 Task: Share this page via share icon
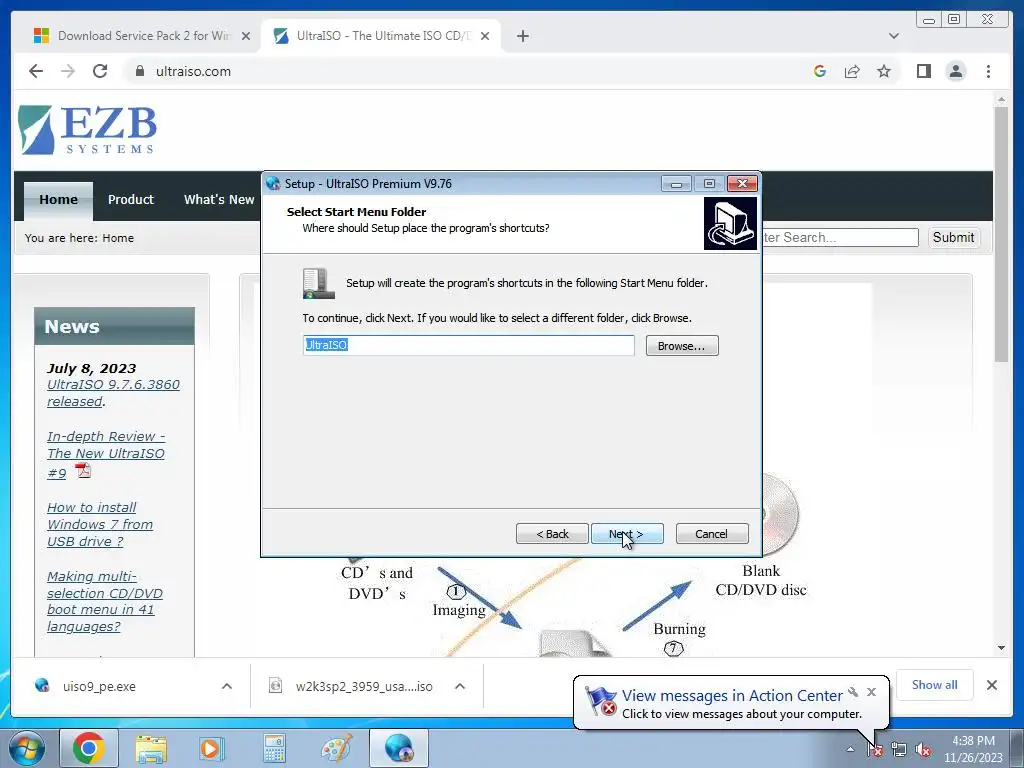tap(852, 71)
